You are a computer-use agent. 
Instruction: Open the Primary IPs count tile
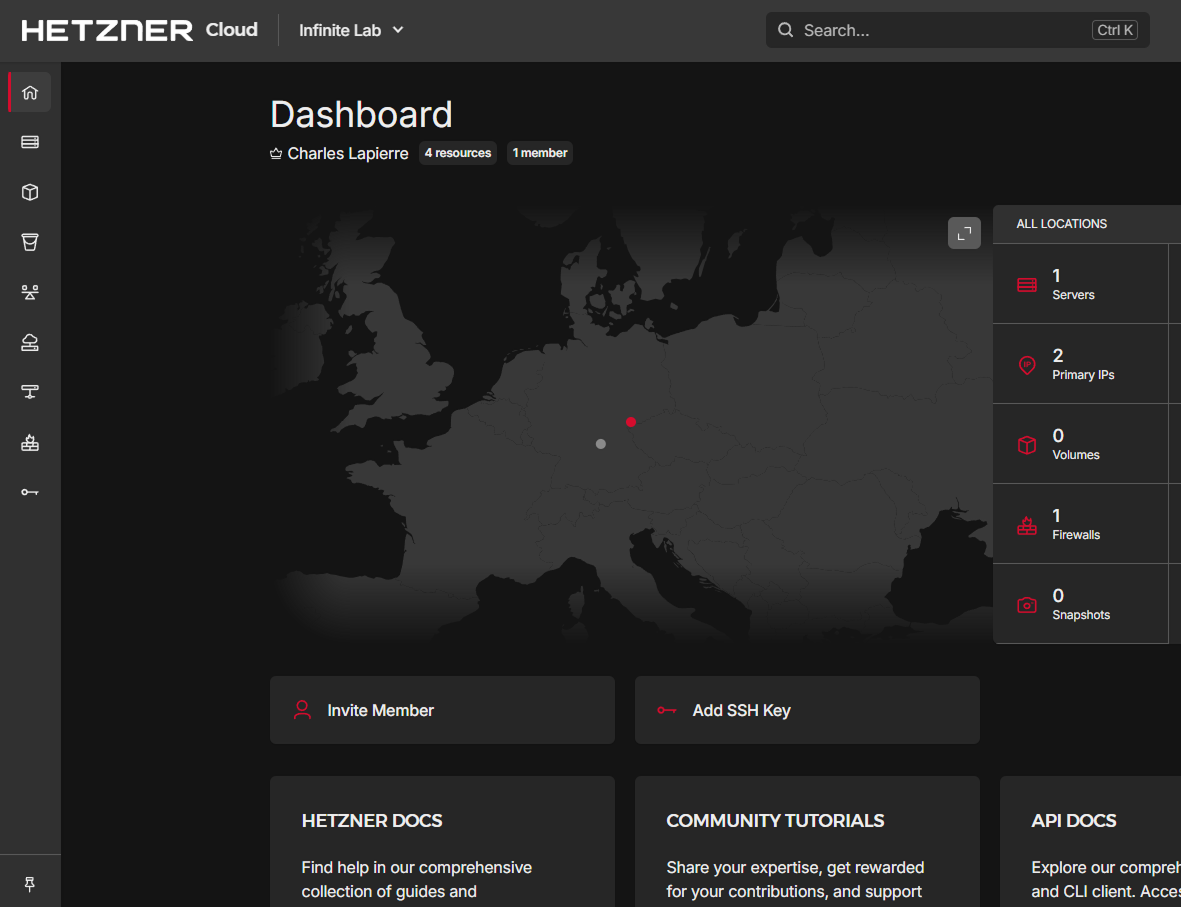(x=1080, y=364)
